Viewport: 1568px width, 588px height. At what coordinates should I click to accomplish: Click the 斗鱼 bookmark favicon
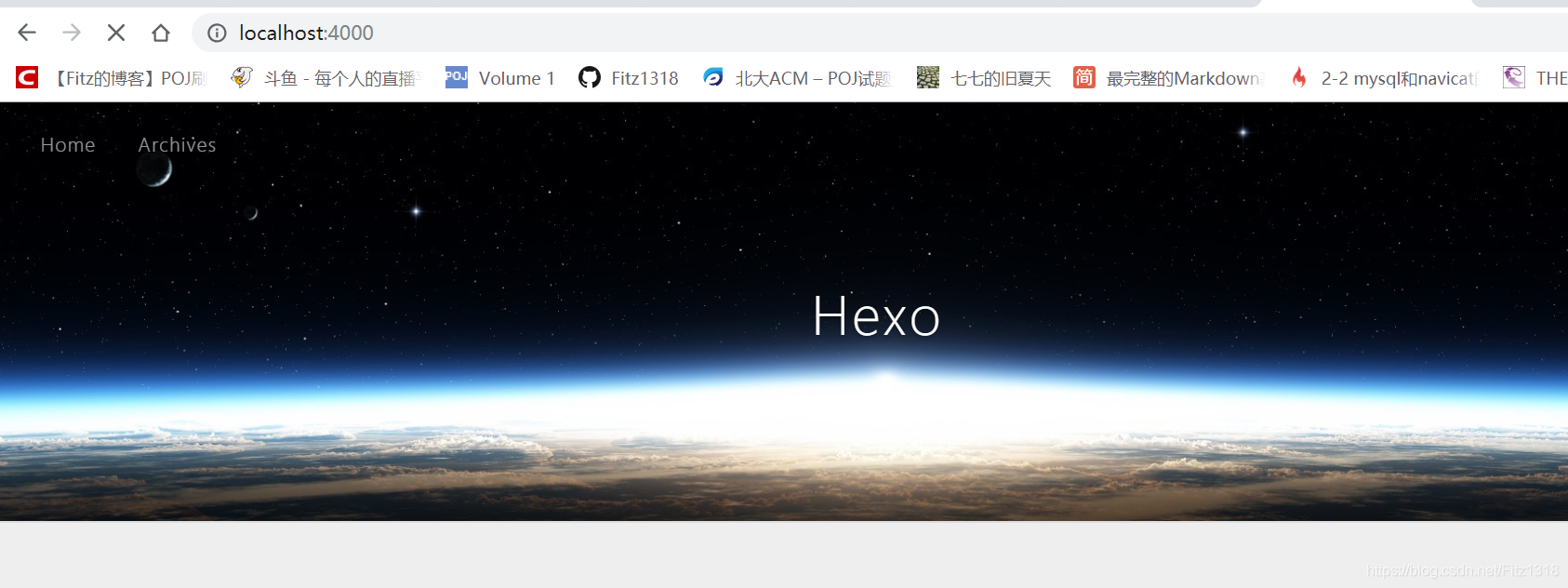click(242, 77)
